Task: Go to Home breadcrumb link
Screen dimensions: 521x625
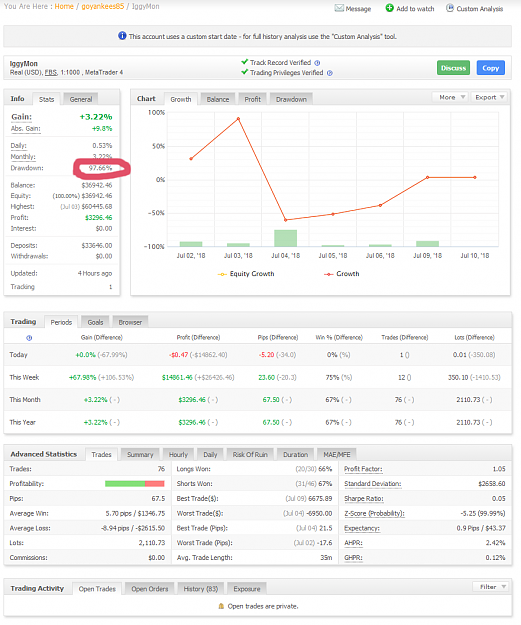Action: 64,6
